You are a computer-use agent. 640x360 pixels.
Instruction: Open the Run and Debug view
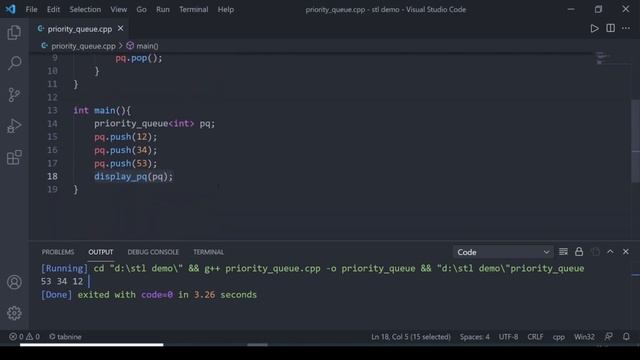[x=14, y=126]
